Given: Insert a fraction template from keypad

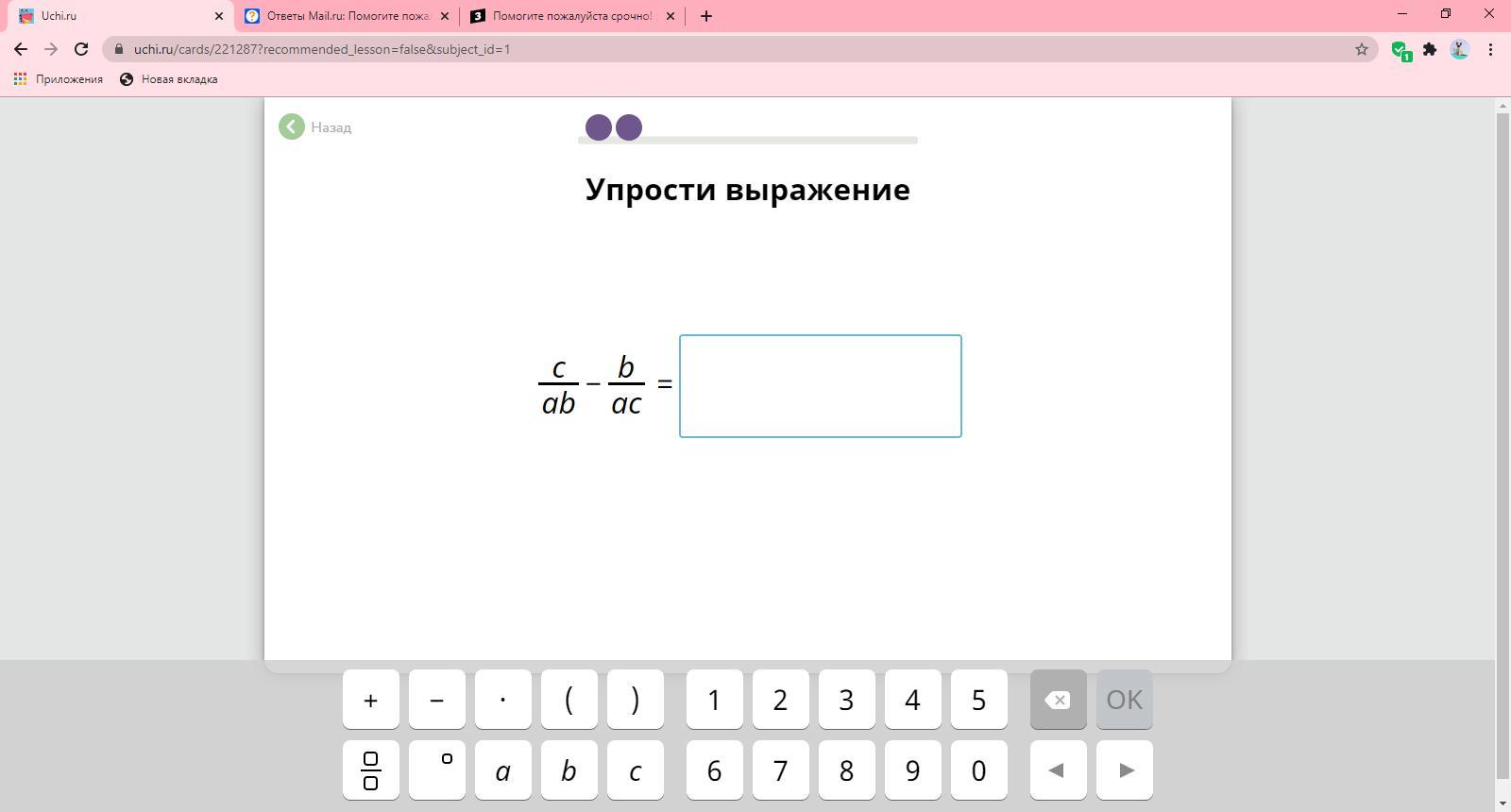Looking at the screenshot, I should (371, 770).
